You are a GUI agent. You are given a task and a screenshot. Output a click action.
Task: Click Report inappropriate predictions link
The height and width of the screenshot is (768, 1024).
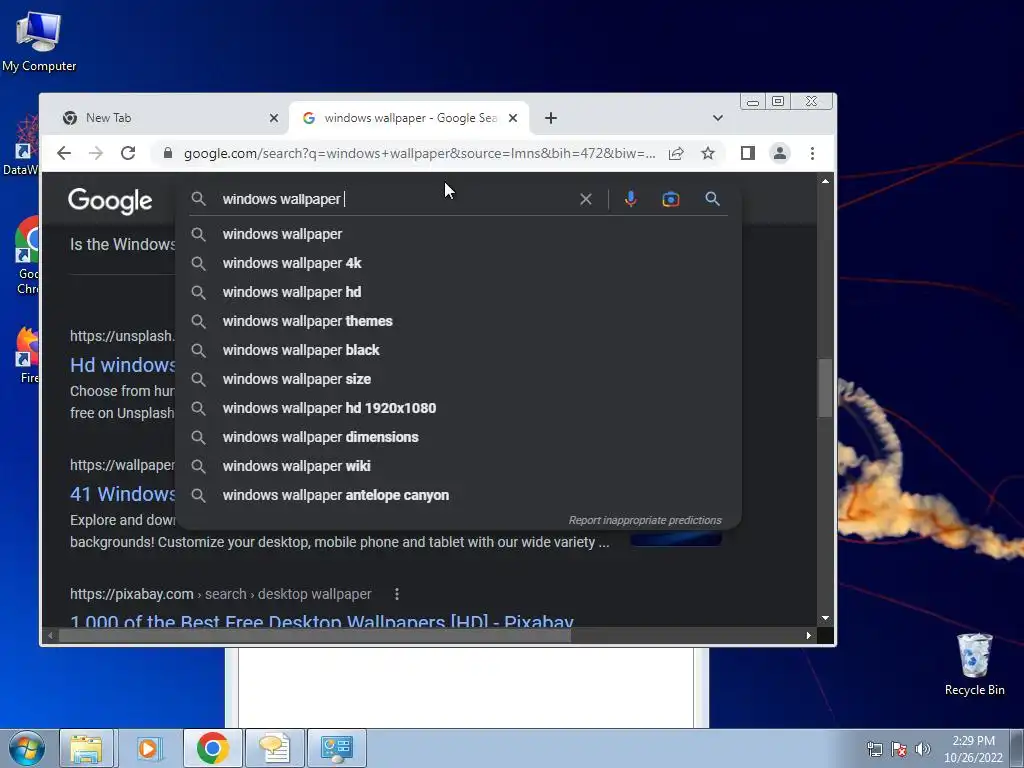click(x=645, y=520)
